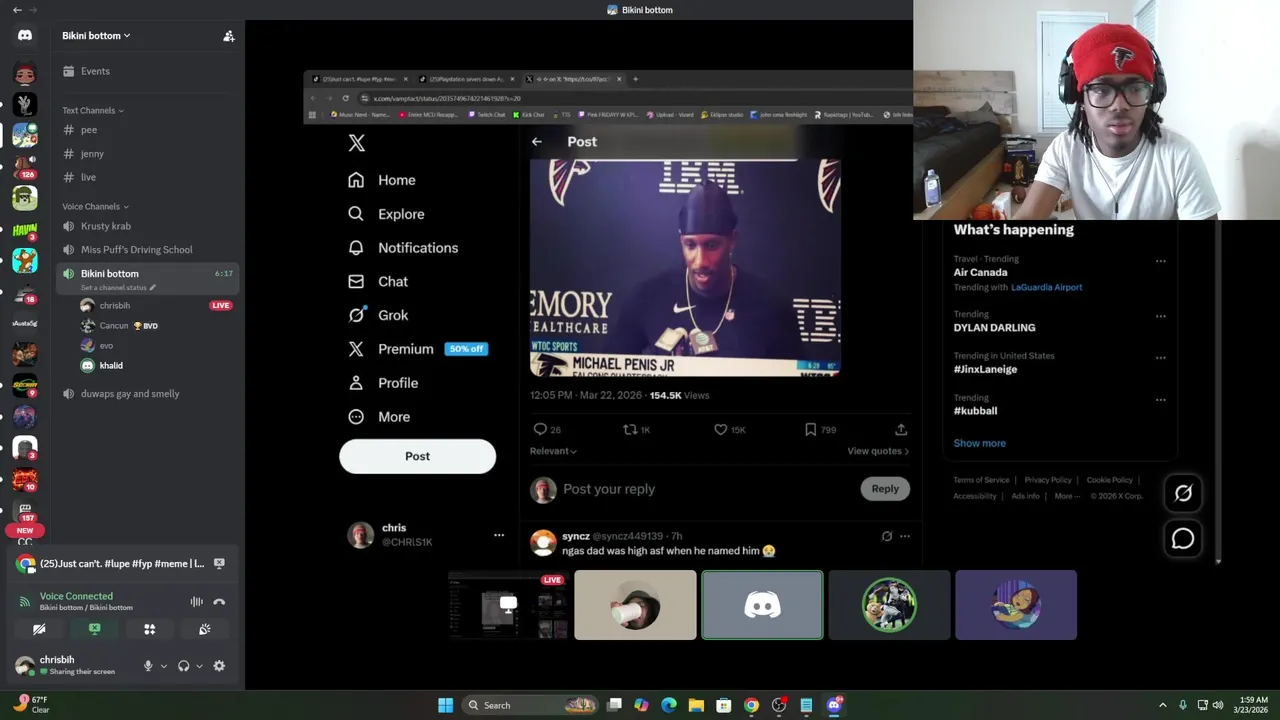Click the Windows taskbar Search box
Viewport: 1280px width, 720px height.
coord(531,705)
